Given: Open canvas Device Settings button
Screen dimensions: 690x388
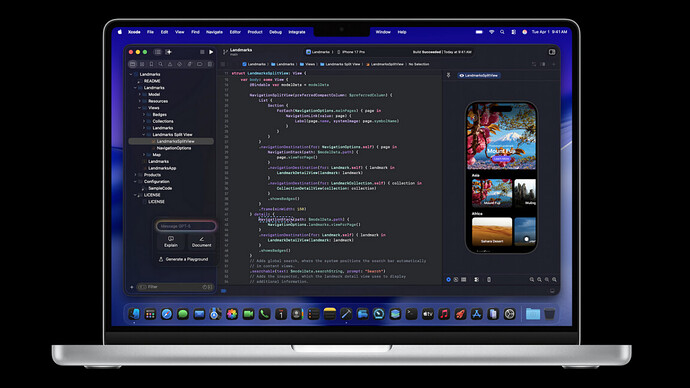Looking at the screenshot, I should (477, 279).
